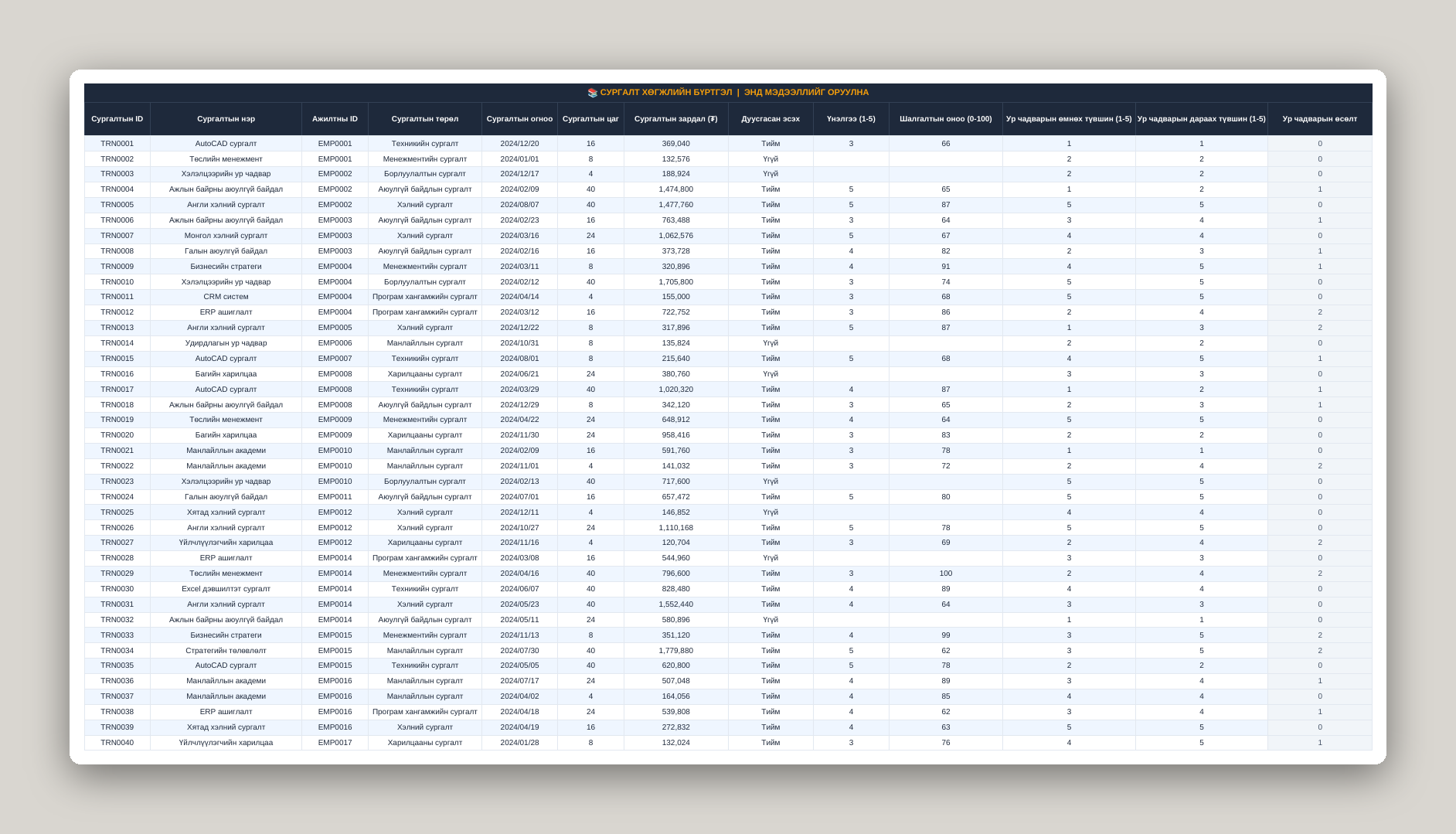Click the cell 'TRN0040'

coord(117,743)
